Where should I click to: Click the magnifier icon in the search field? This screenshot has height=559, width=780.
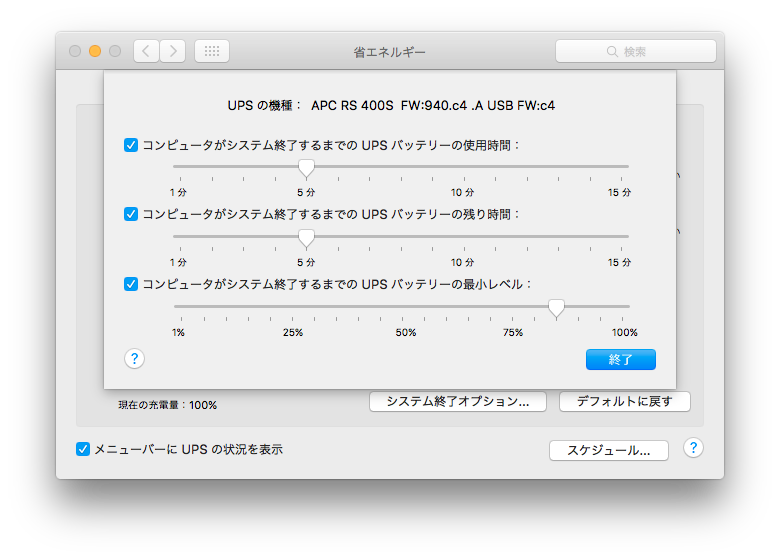pyautogui.click(x=612, y=52)
